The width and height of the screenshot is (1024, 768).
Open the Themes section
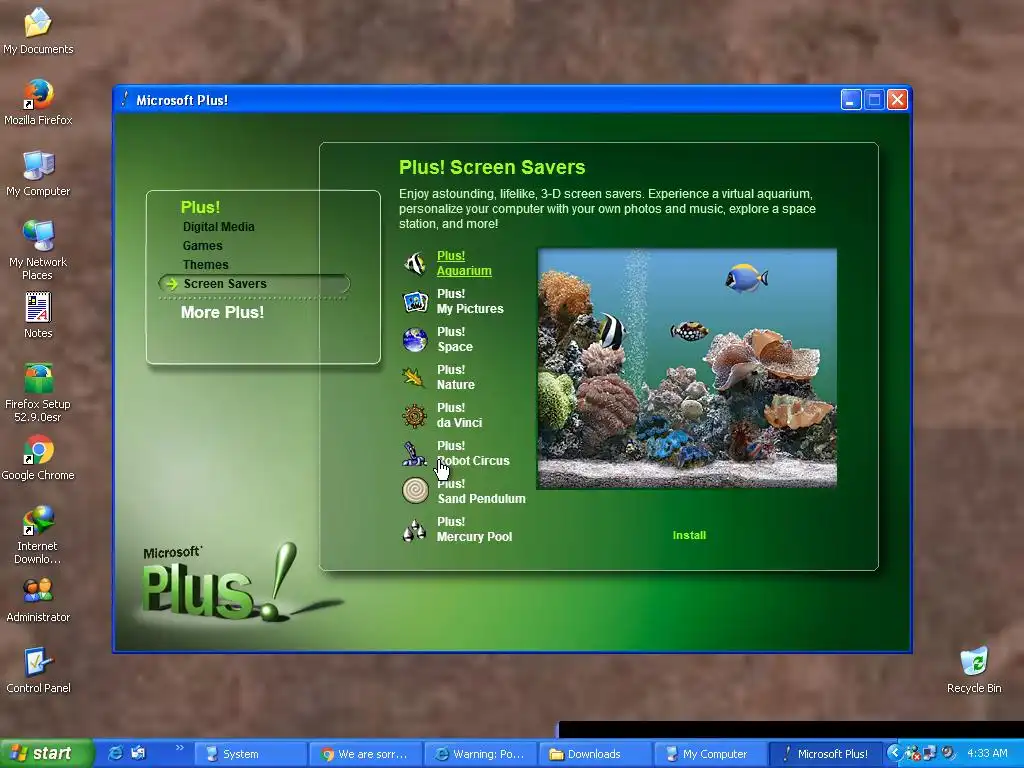[x=205, y=264]
